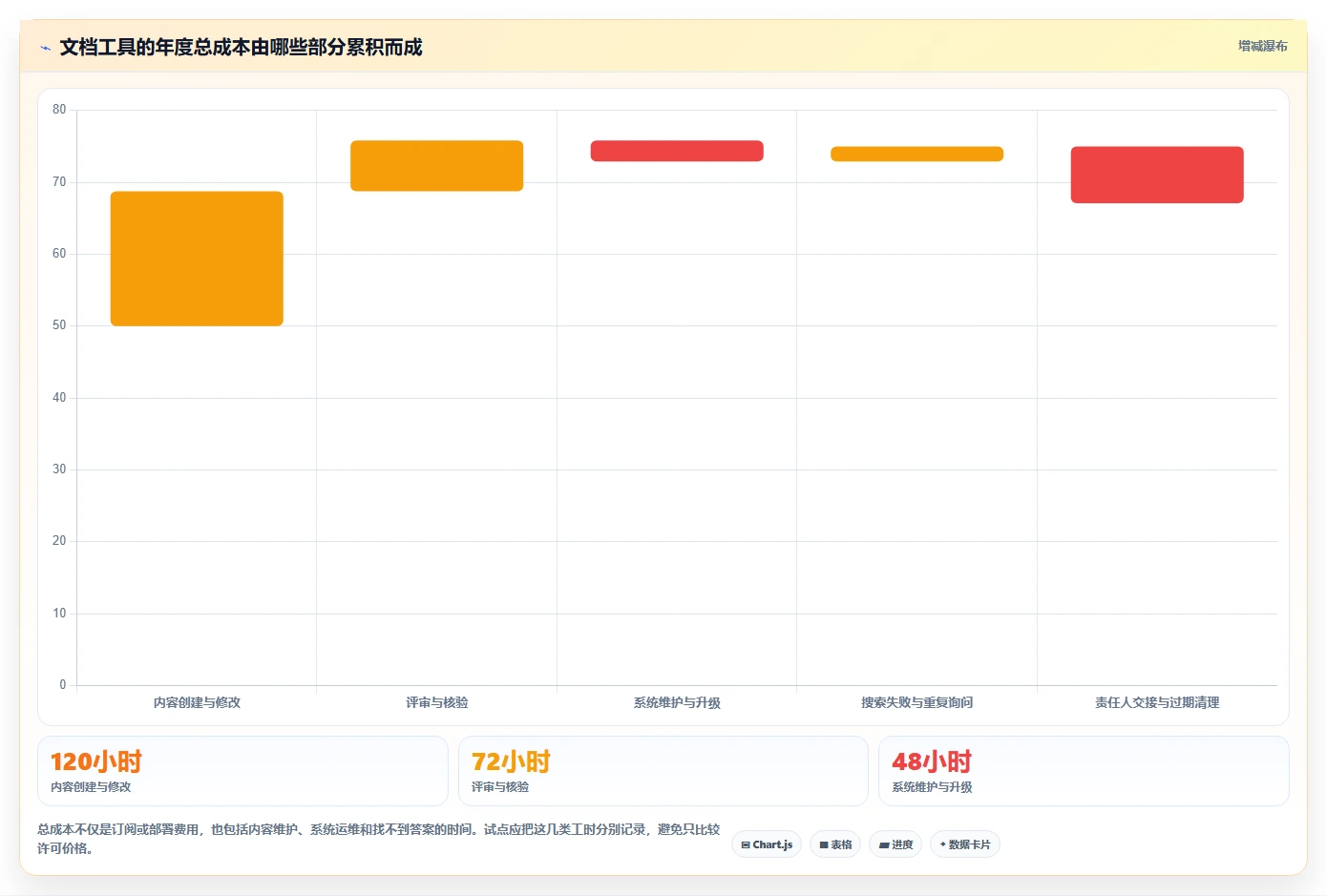Viewport: 1327px width, 896px height.
Task: Click the x-axis label 系统维护与升级
Action: pos(677,702)
